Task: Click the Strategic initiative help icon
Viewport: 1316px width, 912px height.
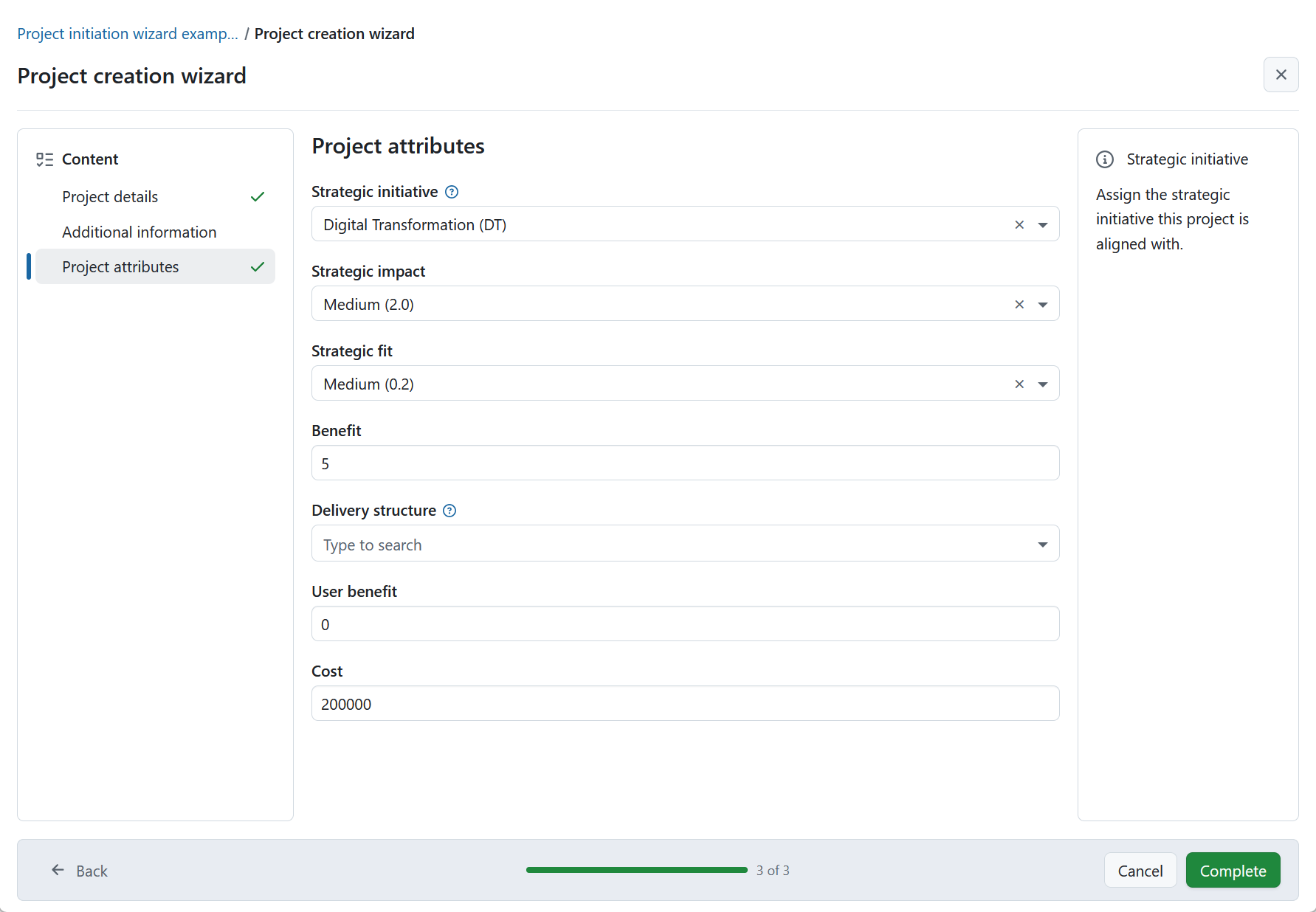Action: [x=451, y=192]
